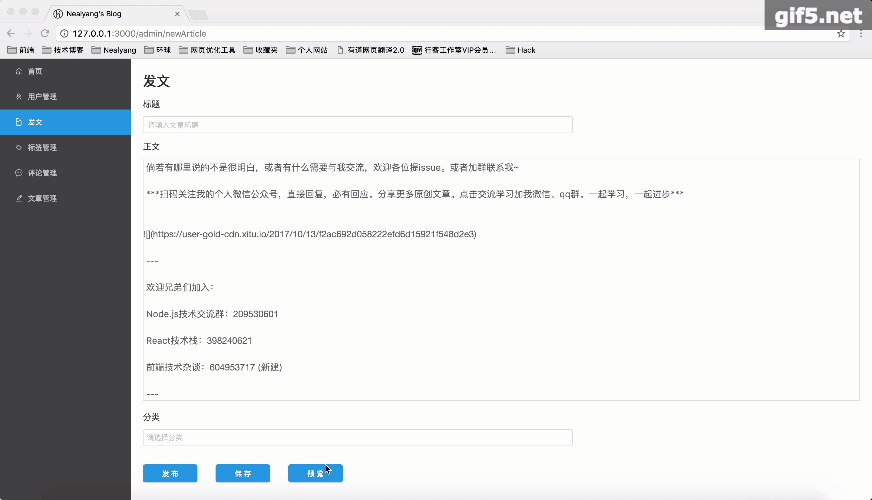Click the user management icon in sidebar
This screenshot has width=872, height=500.
(x=18, y=96)
